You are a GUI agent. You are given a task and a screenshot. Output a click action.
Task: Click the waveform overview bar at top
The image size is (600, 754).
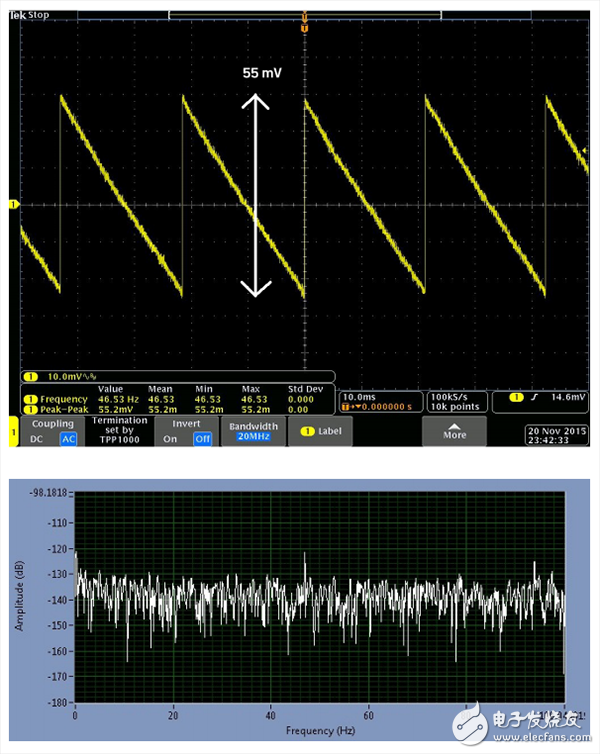[304, 14]
